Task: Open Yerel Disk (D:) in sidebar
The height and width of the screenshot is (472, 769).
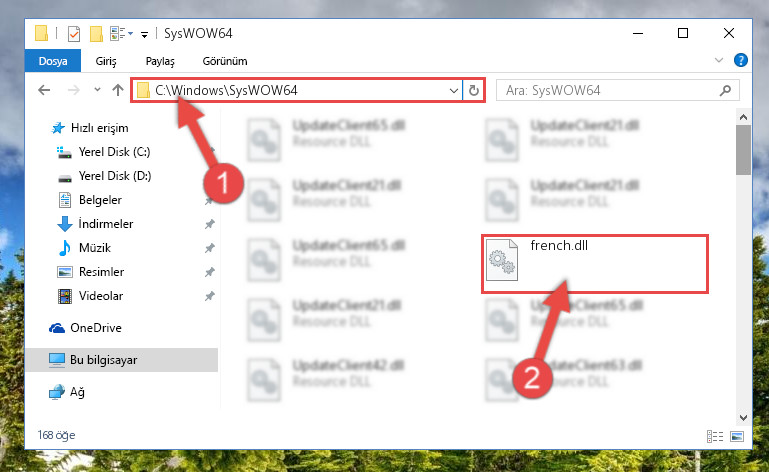Action: (x=115, y=176)
